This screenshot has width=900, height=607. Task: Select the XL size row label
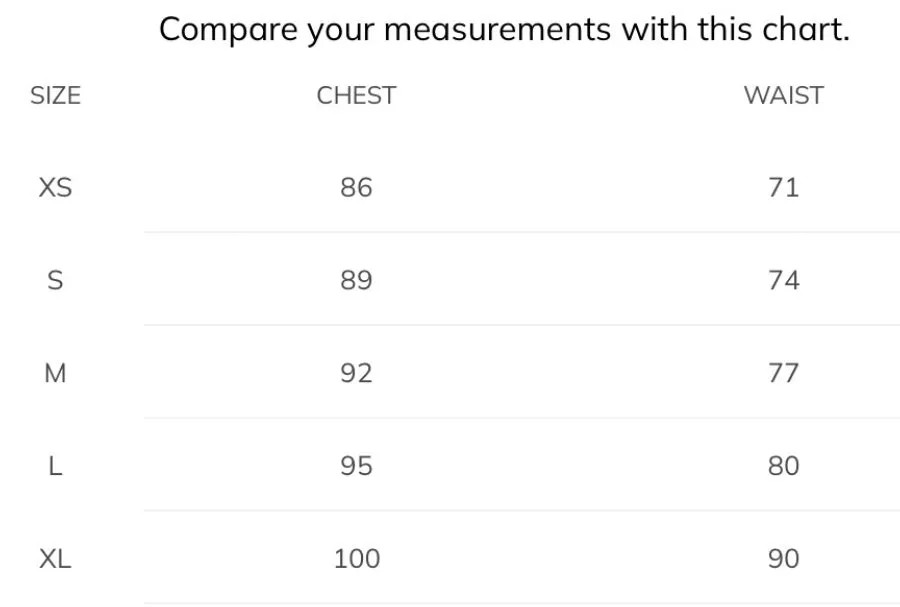tap(55, 559)
